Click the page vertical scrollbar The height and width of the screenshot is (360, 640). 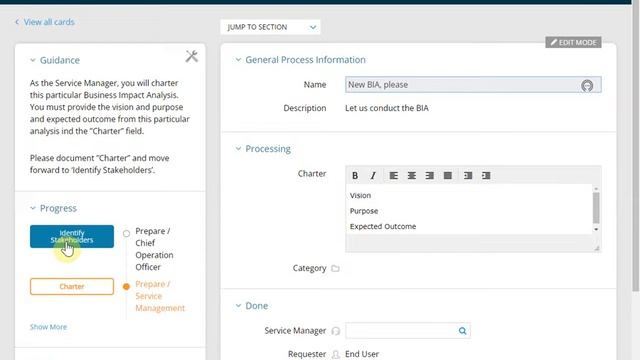tap(636, 147)
